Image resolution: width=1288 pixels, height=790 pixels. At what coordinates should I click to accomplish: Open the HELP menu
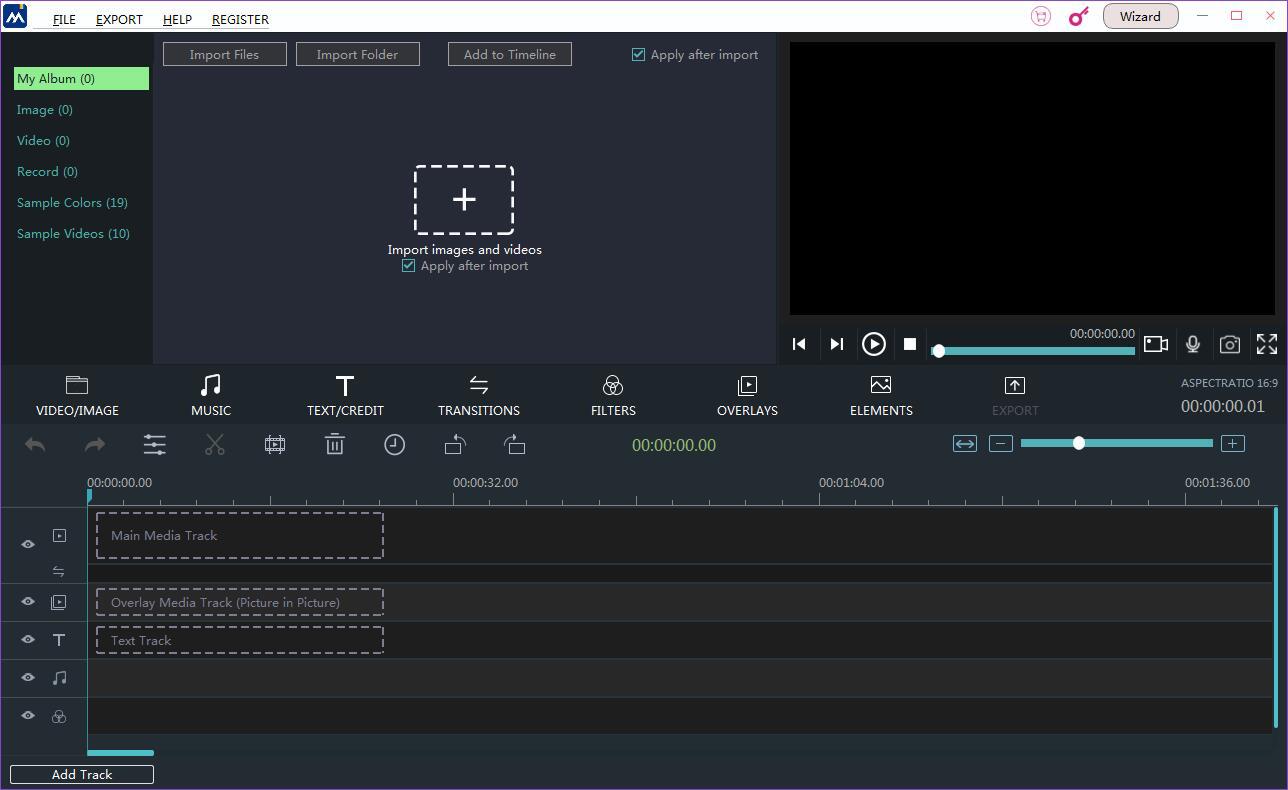pyautogui.click(x=177, y=19)
